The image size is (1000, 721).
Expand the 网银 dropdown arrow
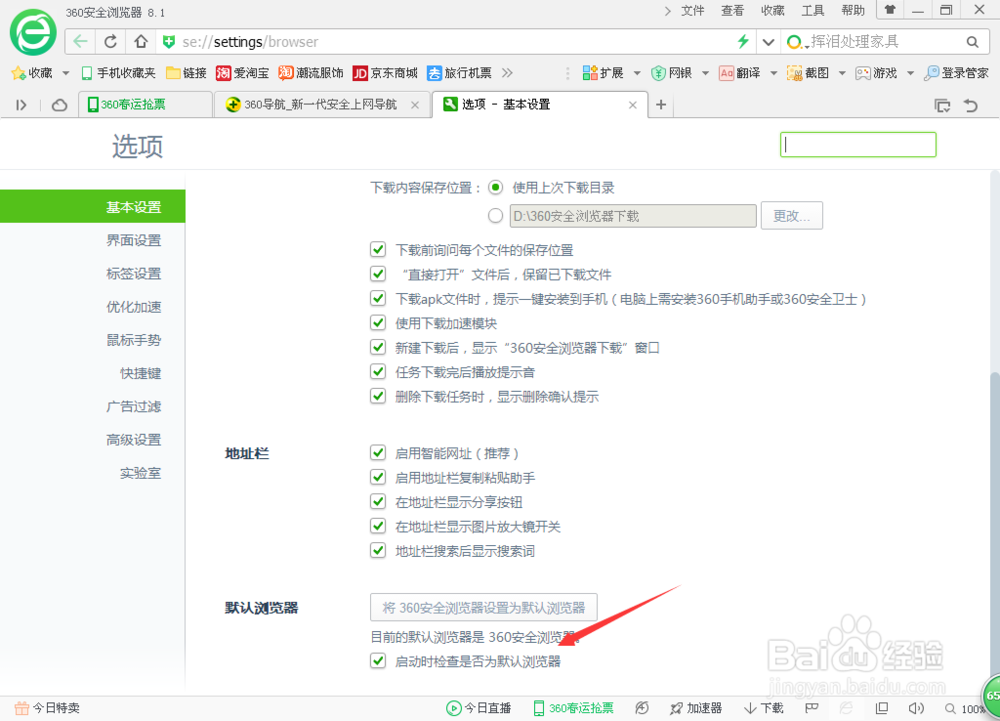[705, 73]
